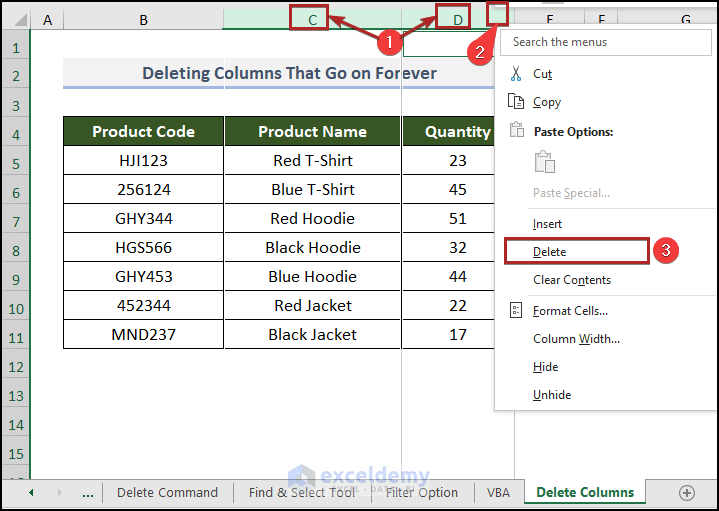Click quantity cell showing 44
The height and width of the screenshot is (511, 719).
click(x=448, y=276)
